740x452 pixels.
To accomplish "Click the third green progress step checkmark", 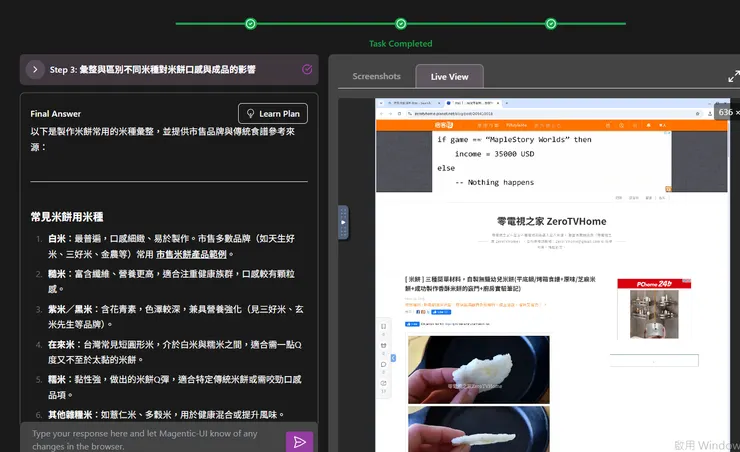I will [x=551, y=24].
